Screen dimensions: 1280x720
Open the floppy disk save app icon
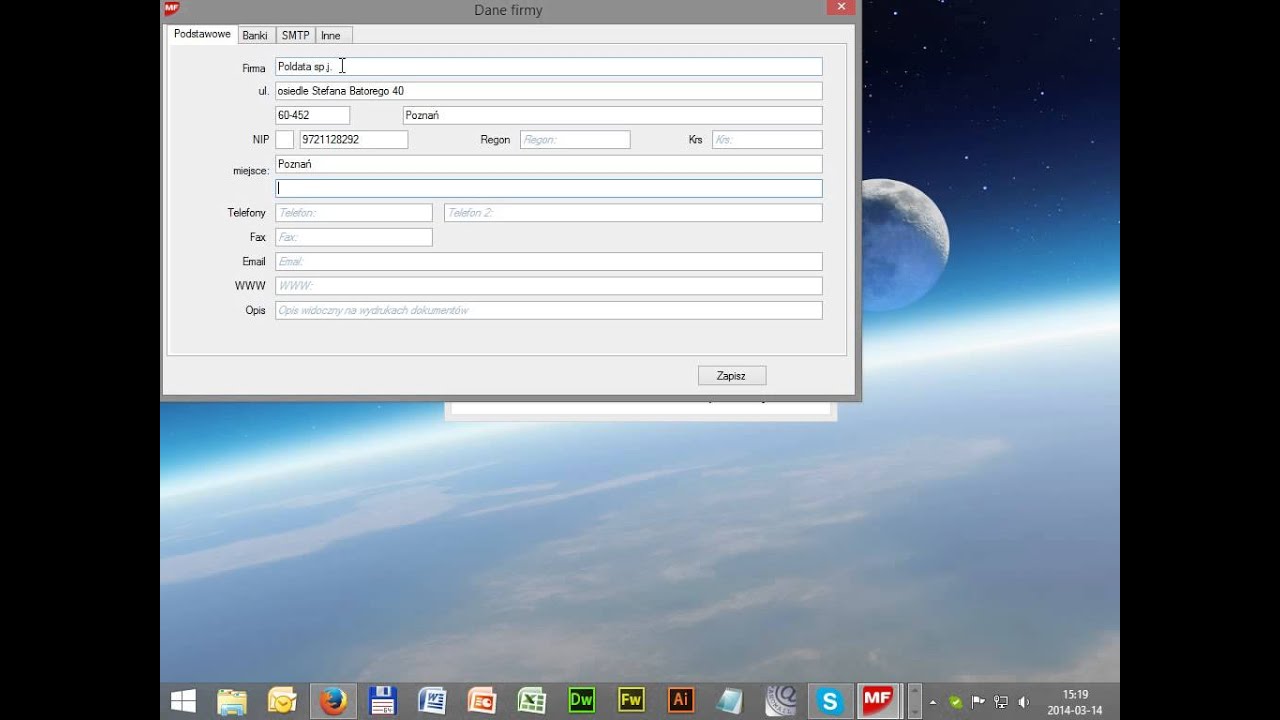pos(382,701)
